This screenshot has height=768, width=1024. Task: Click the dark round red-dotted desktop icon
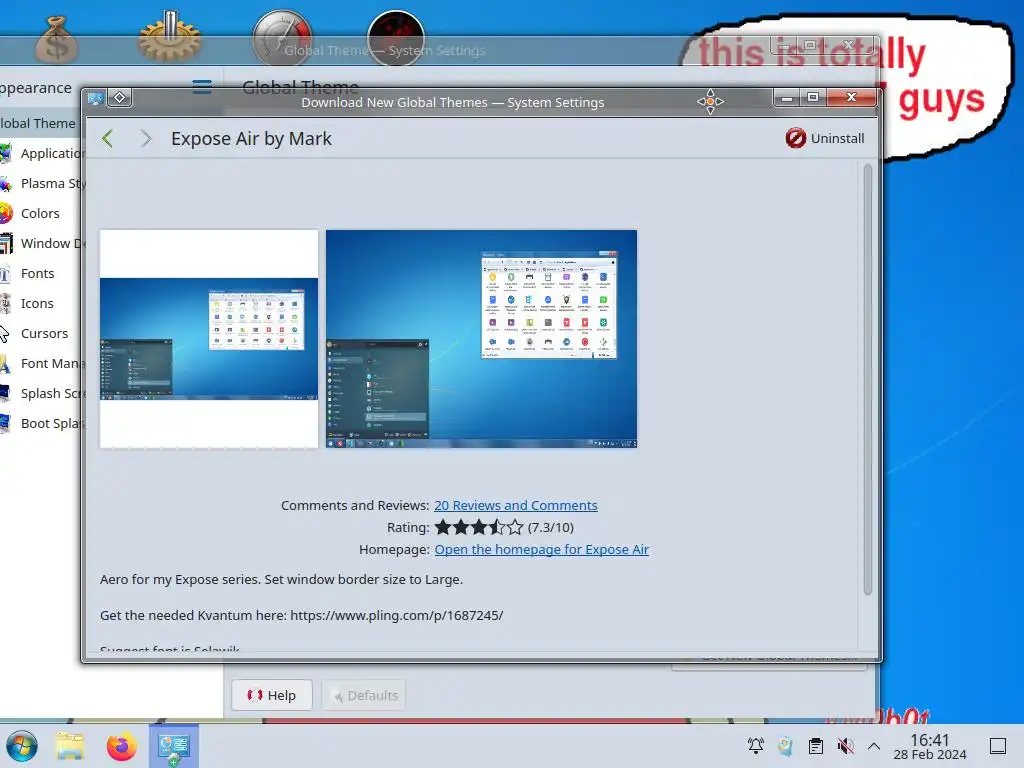point(396,38)
